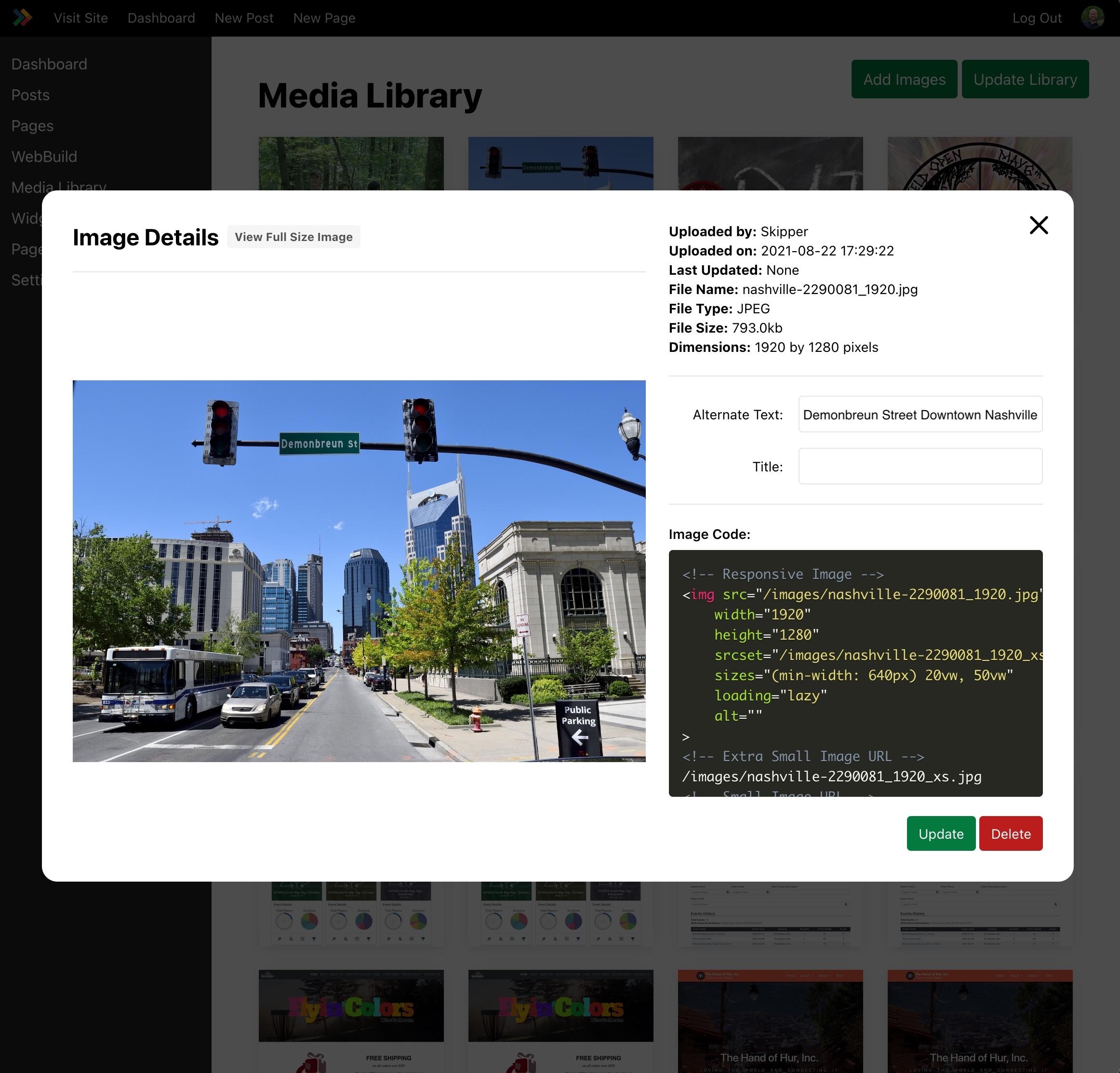Click Media Library page heading
Viewport: 1120px width, 1073px height.
tap(370, 95)
